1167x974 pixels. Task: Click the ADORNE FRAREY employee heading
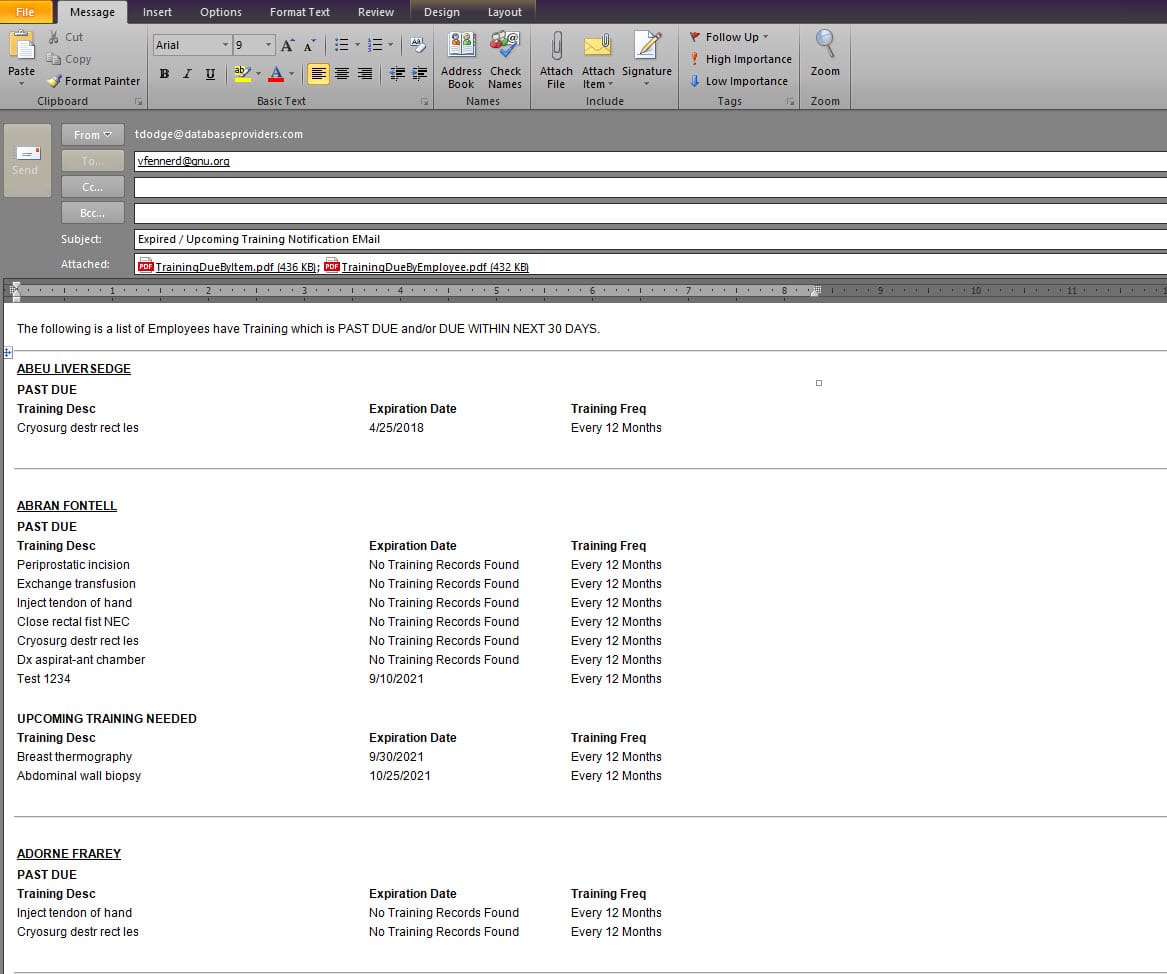tap(69, 853)
